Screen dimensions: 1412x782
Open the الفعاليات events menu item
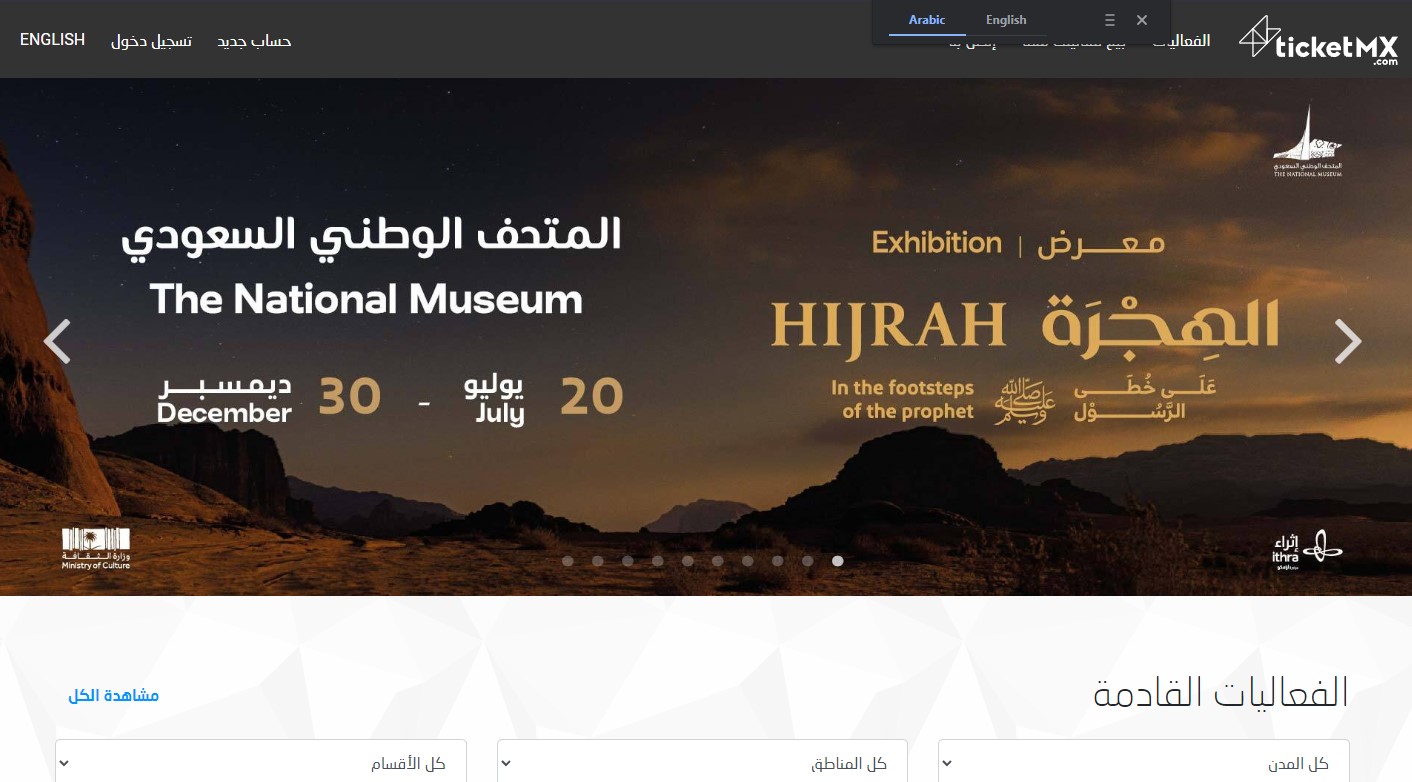1182,41
